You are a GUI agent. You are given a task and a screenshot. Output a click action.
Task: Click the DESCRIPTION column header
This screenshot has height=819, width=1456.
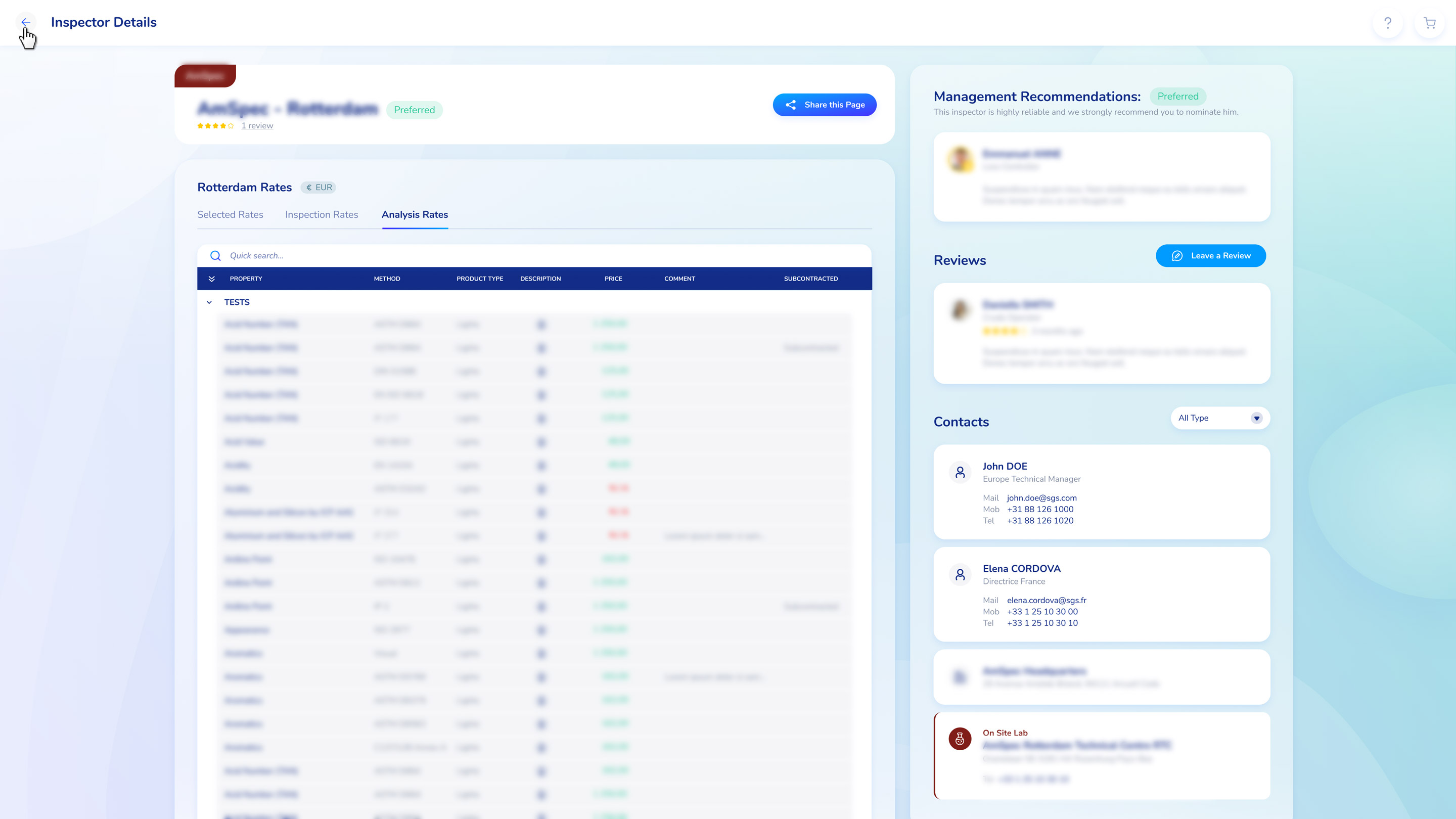(x=540, y=279)
